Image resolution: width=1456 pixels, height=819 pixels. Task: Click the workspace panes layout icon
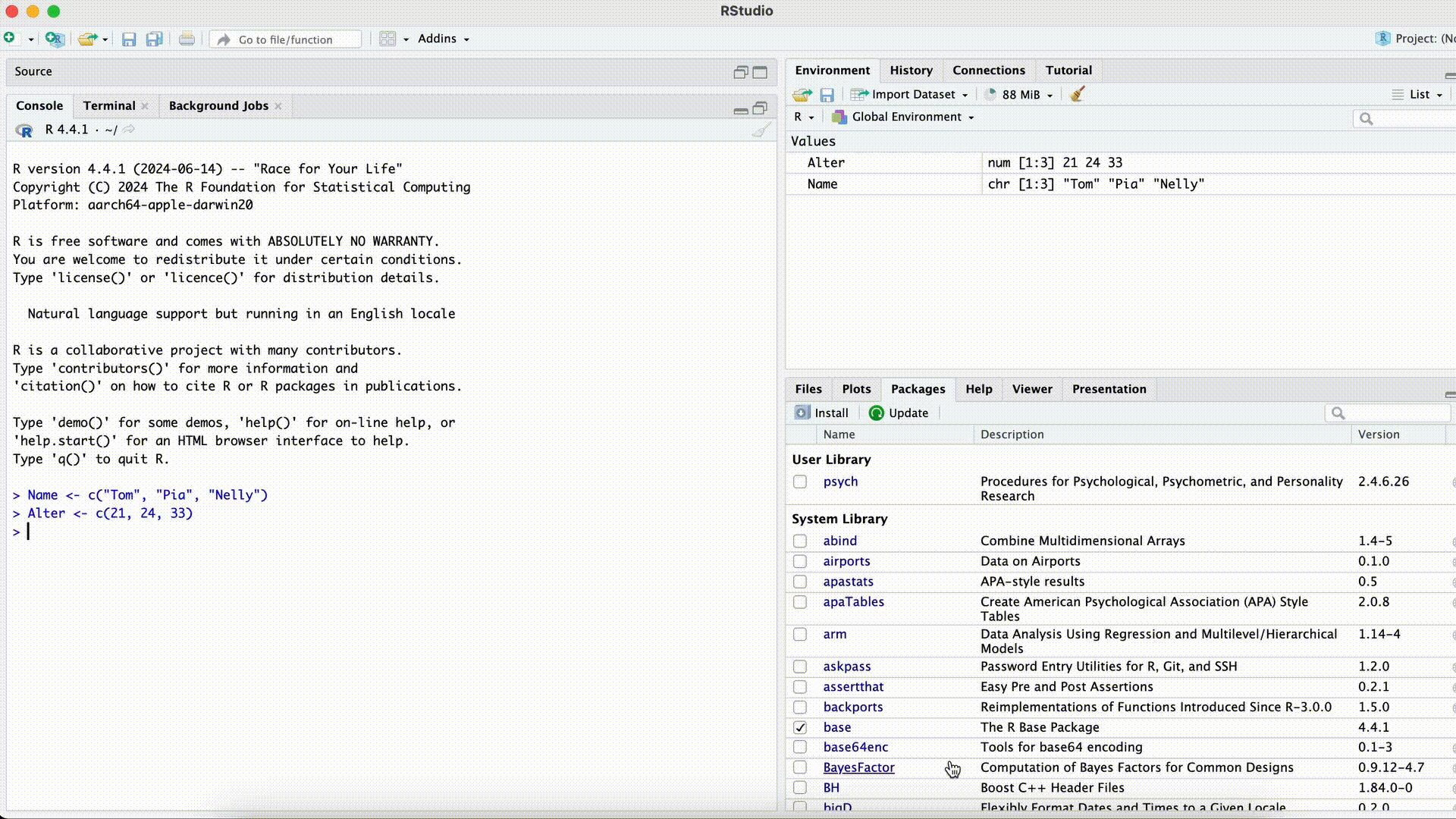388,39
